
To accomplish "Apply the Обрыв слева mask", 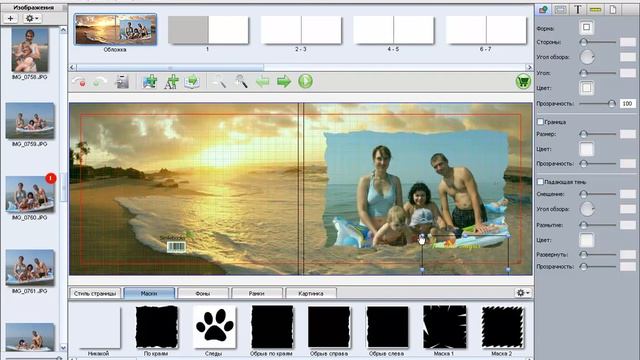I will point(387,327).
